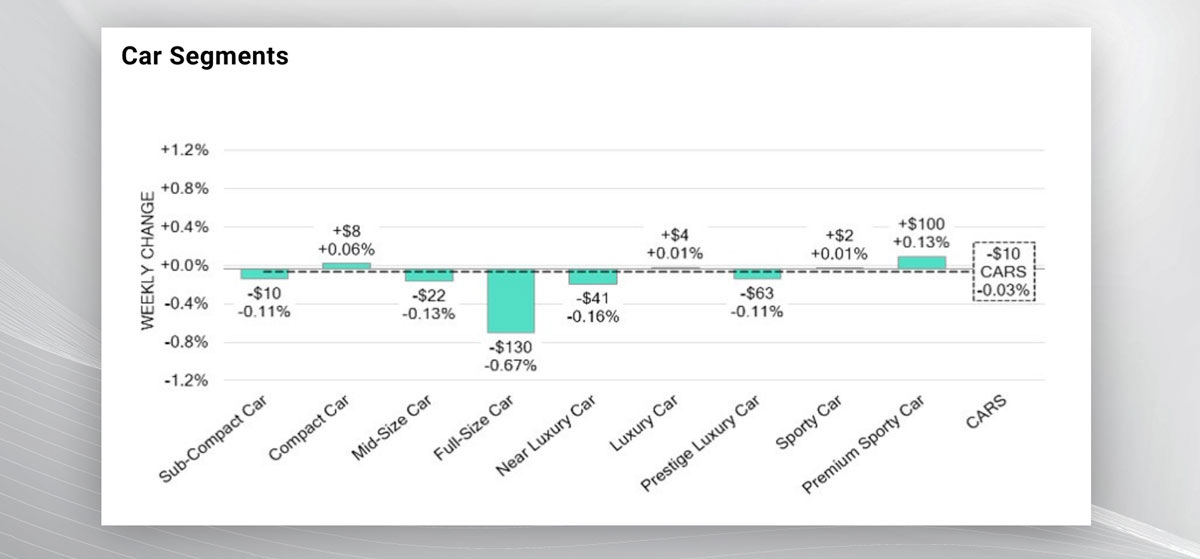1200x559 pixels.
Task: Click the -$41 -0.16% data label
Action: 593,308
